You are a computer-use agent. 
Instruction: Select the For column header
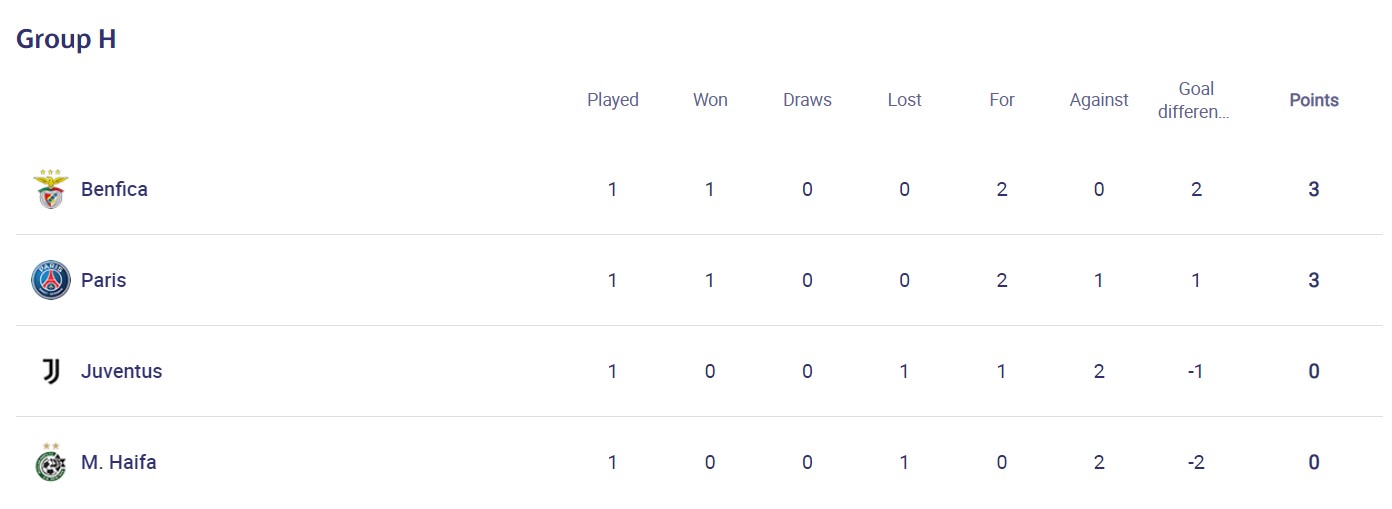pos(1001,100)
